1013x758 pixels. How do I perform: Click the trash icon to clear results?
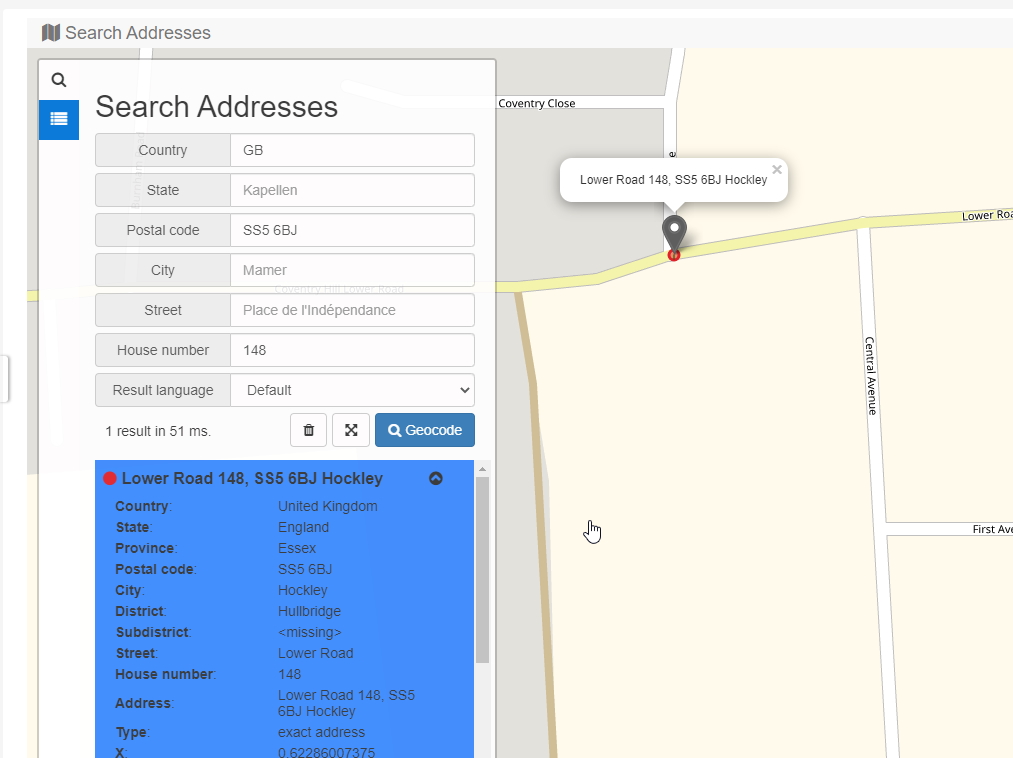pos(308,430)
